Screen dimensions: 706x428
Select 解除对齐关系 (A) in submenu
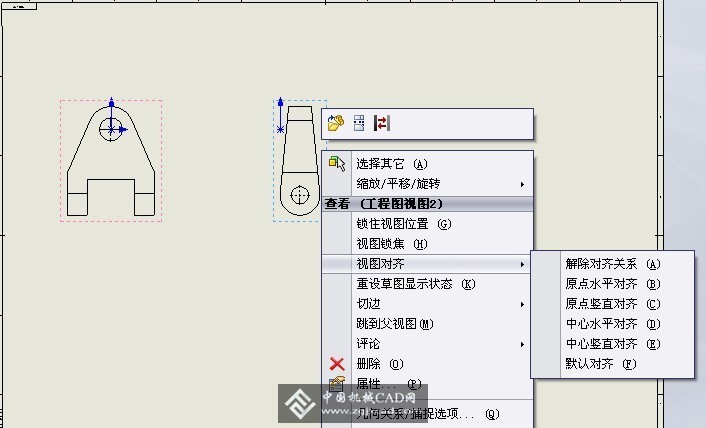[x=612, y=264]
